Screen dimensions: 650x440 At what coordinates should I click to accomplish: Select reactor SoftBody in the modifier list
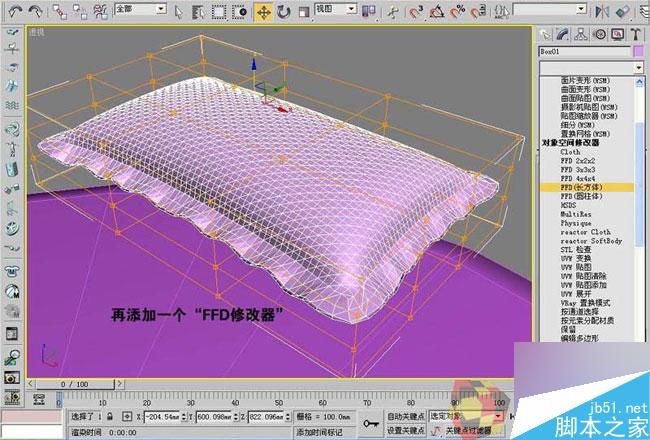pyautogui.click(x=592, y=241)
